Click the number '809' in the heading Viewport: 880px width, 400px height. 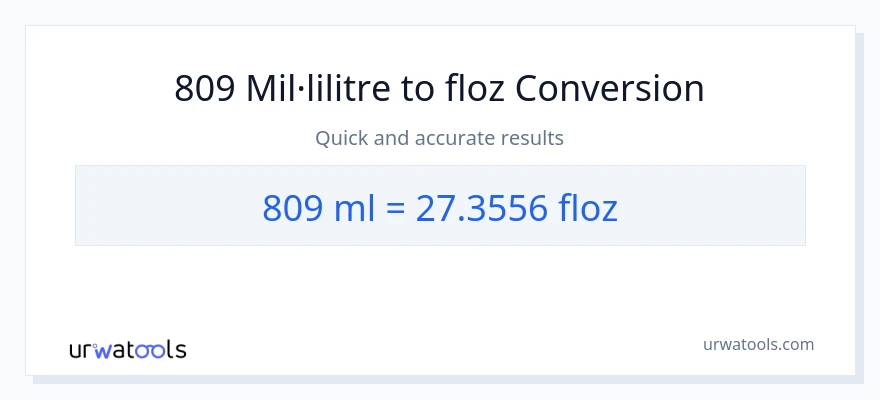206,89
